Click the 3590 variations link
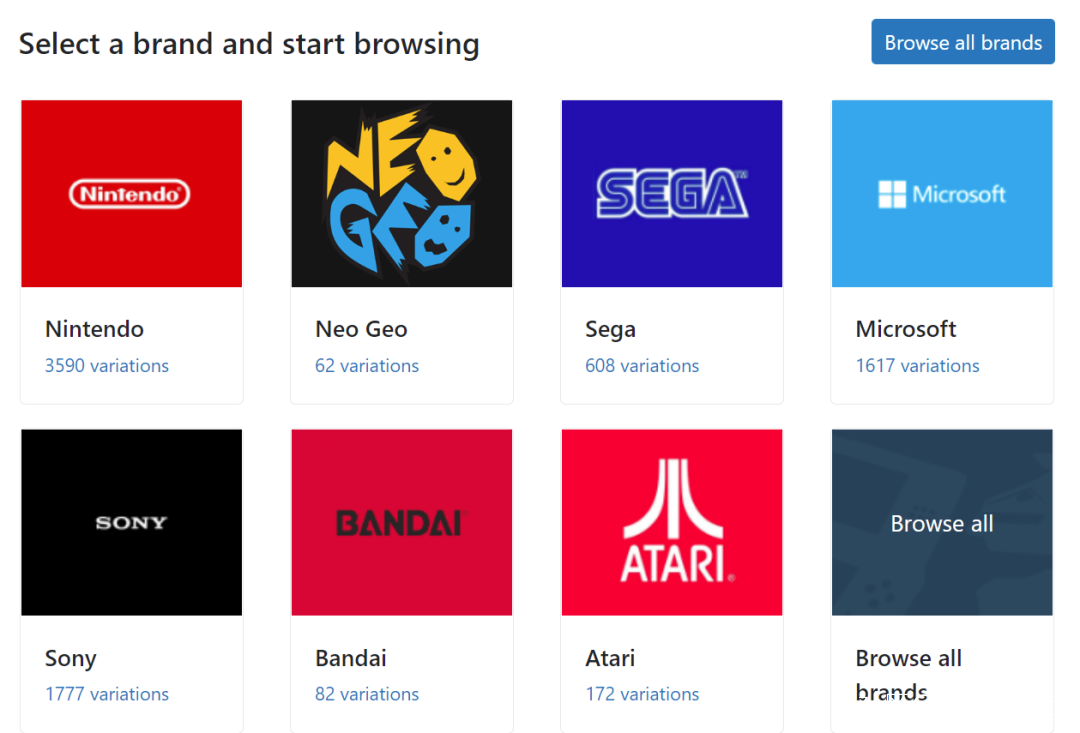This screenshot has width=1080, height=733. tap(107, 366)
